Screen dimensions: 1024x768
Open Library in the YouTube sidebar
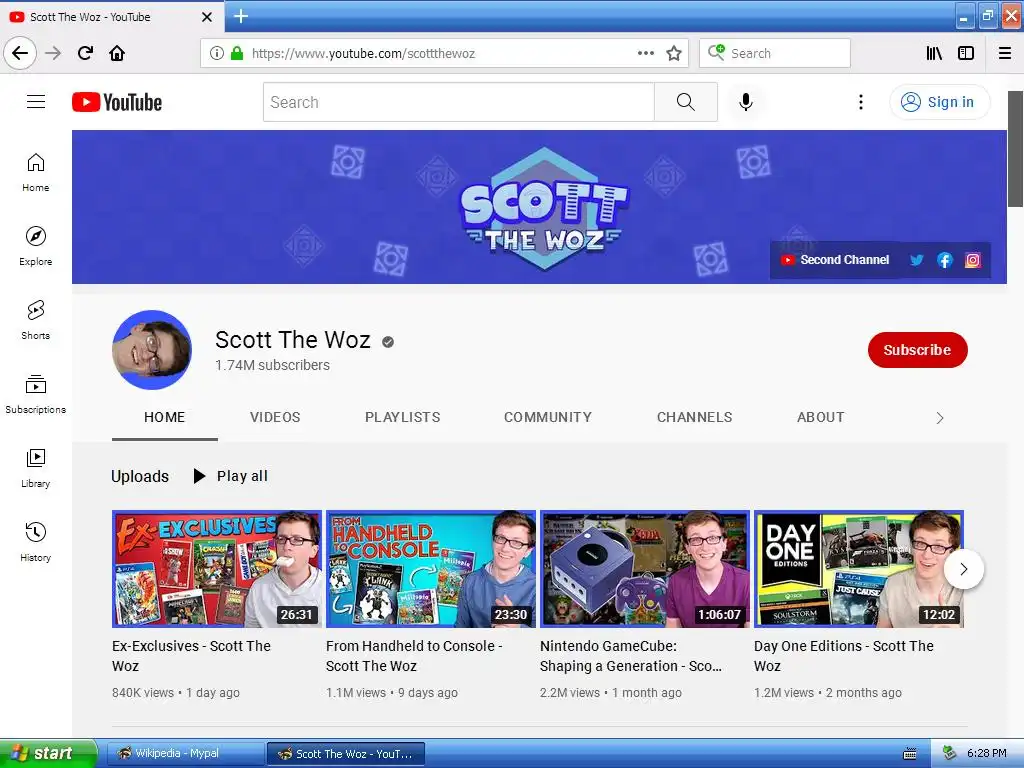tap(36, 468)
